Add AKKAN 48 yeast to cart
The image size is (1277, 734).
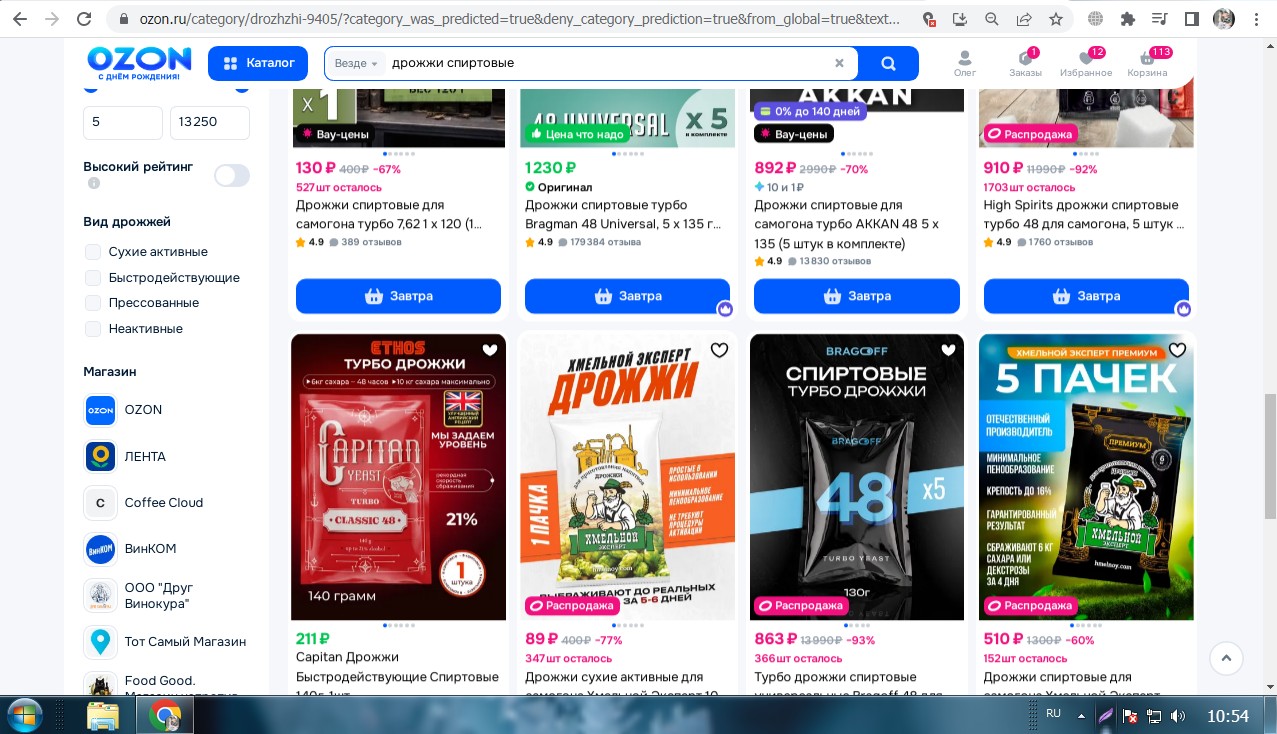(x=857, y=296)
